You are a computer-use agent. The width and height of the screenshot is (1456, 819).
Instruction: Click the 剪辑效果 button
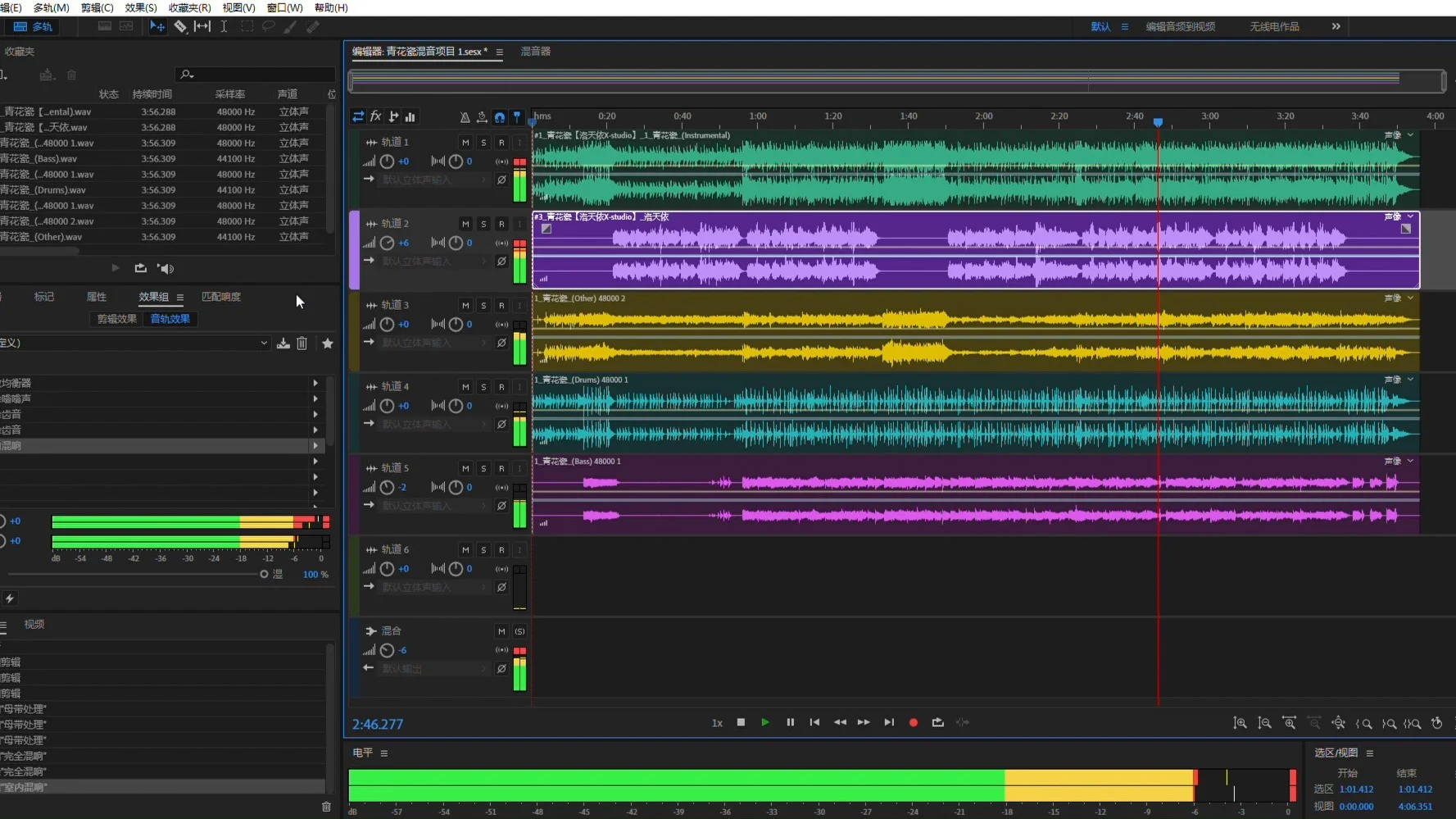[x=117, y=319]
